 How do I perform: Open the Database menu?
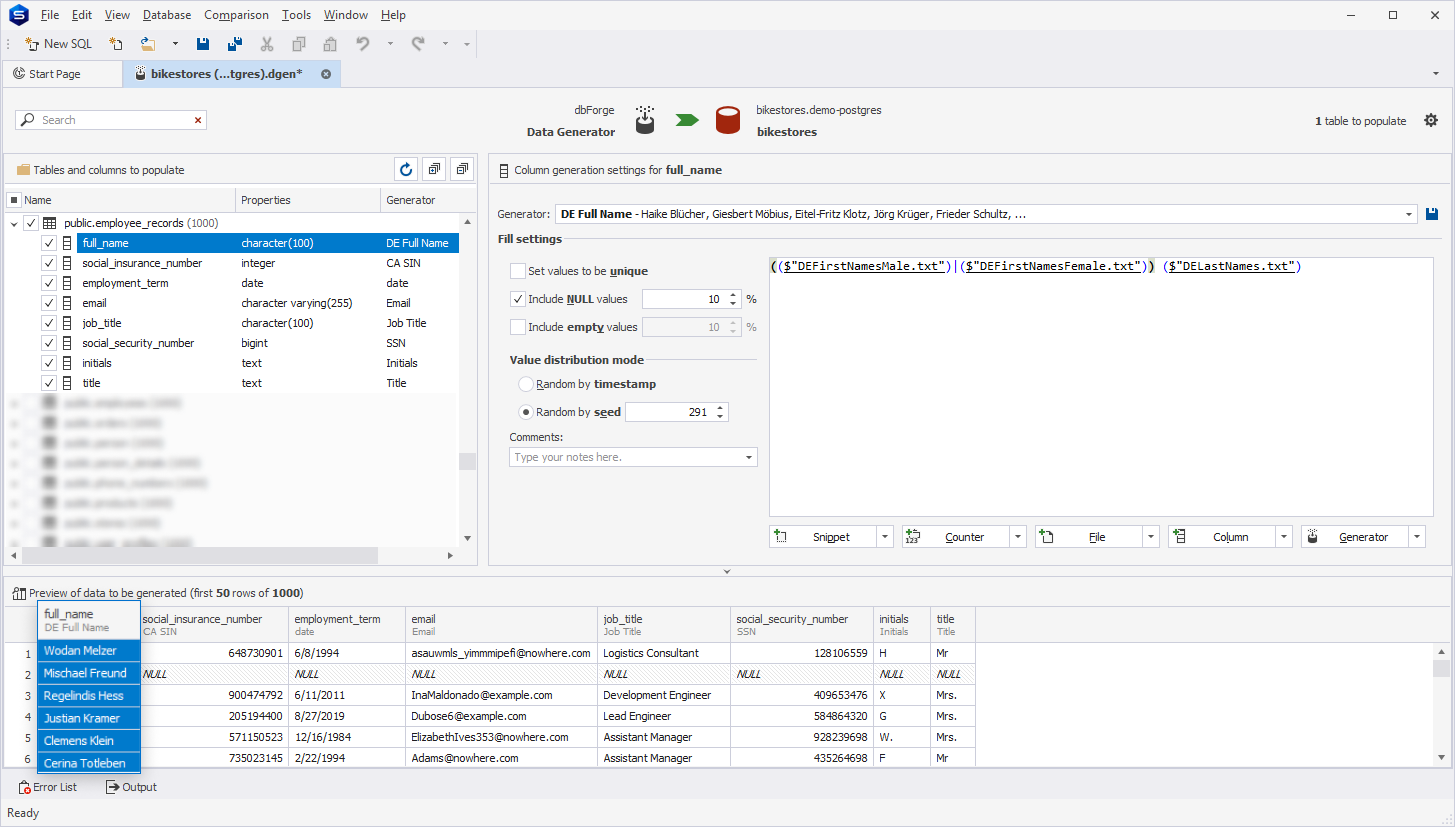tap(167, 15)
